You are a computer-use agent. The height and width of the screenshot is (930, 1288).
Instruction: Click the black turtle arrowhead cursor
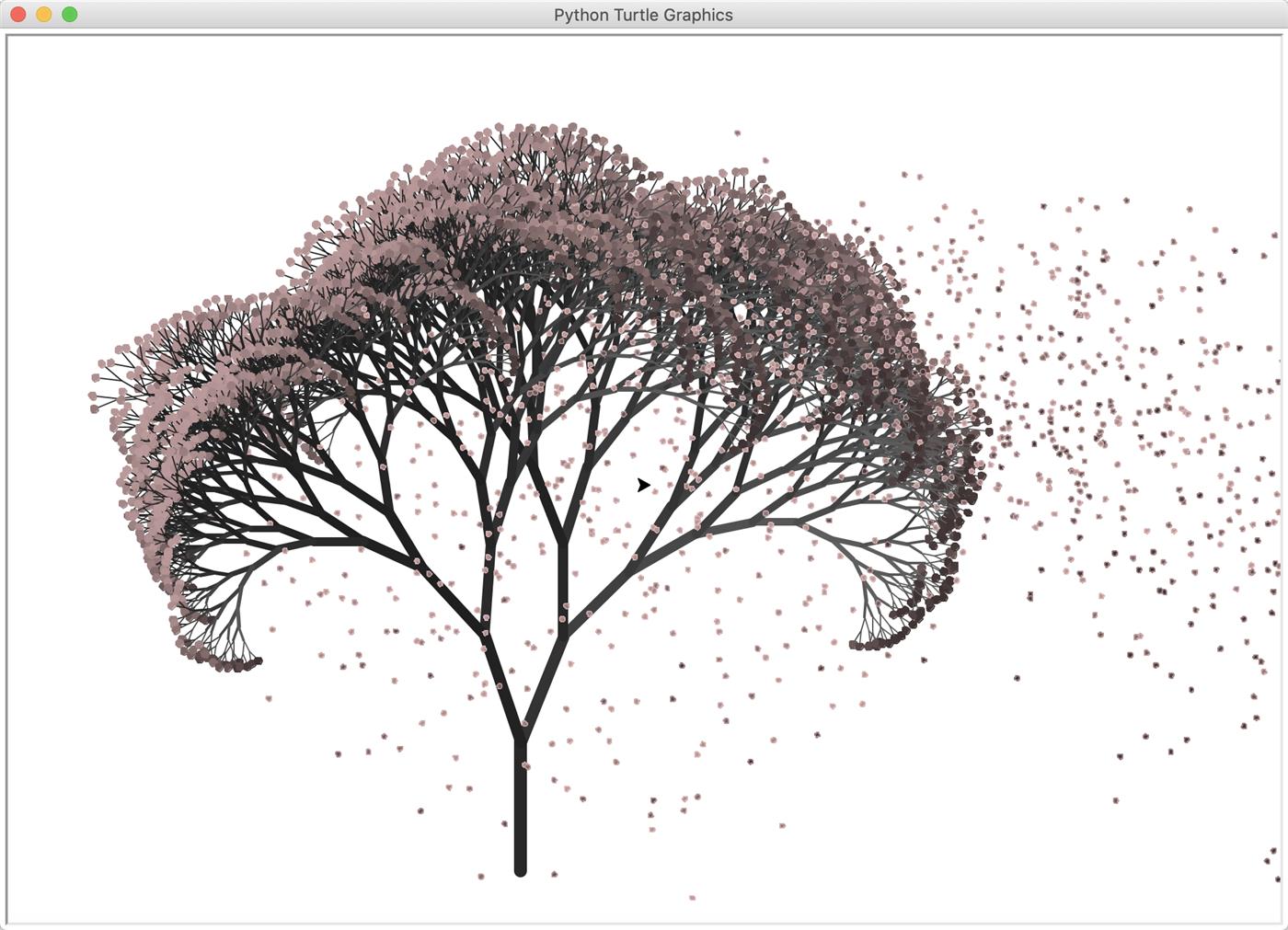pos(642,485)
